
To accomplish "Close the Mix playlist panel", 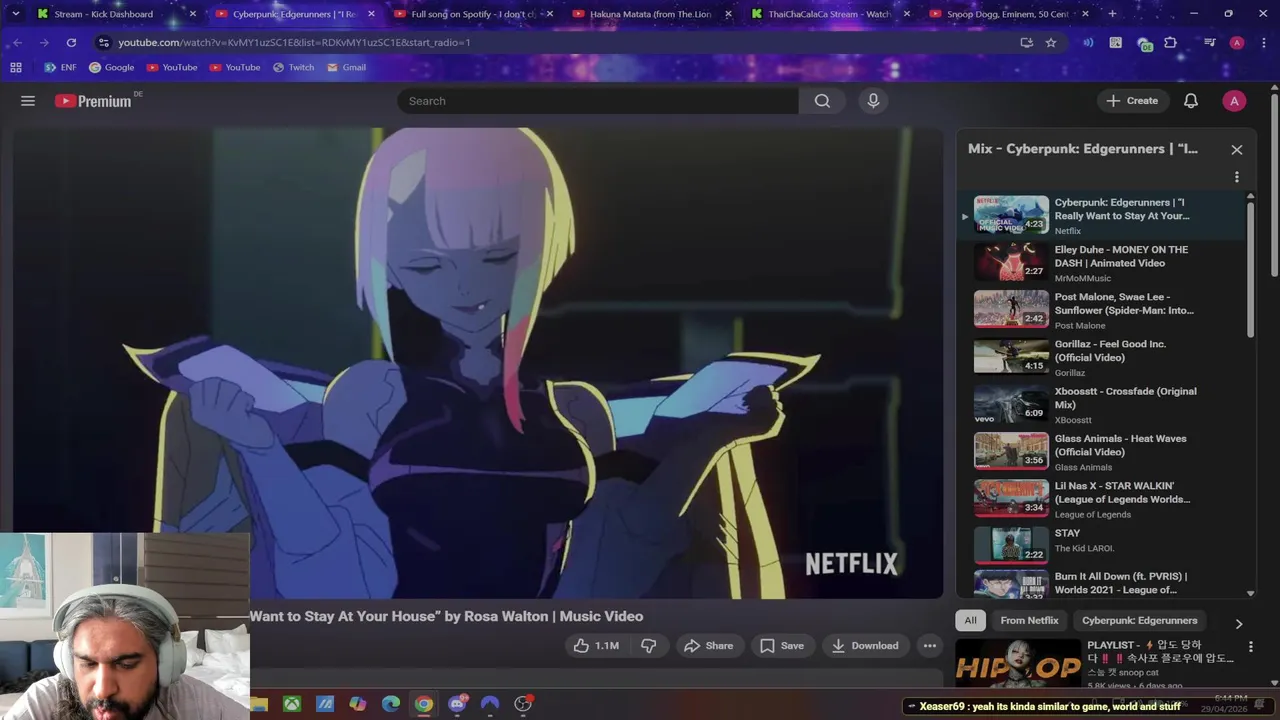I will pyautogui.click(x=1237, y=149).
